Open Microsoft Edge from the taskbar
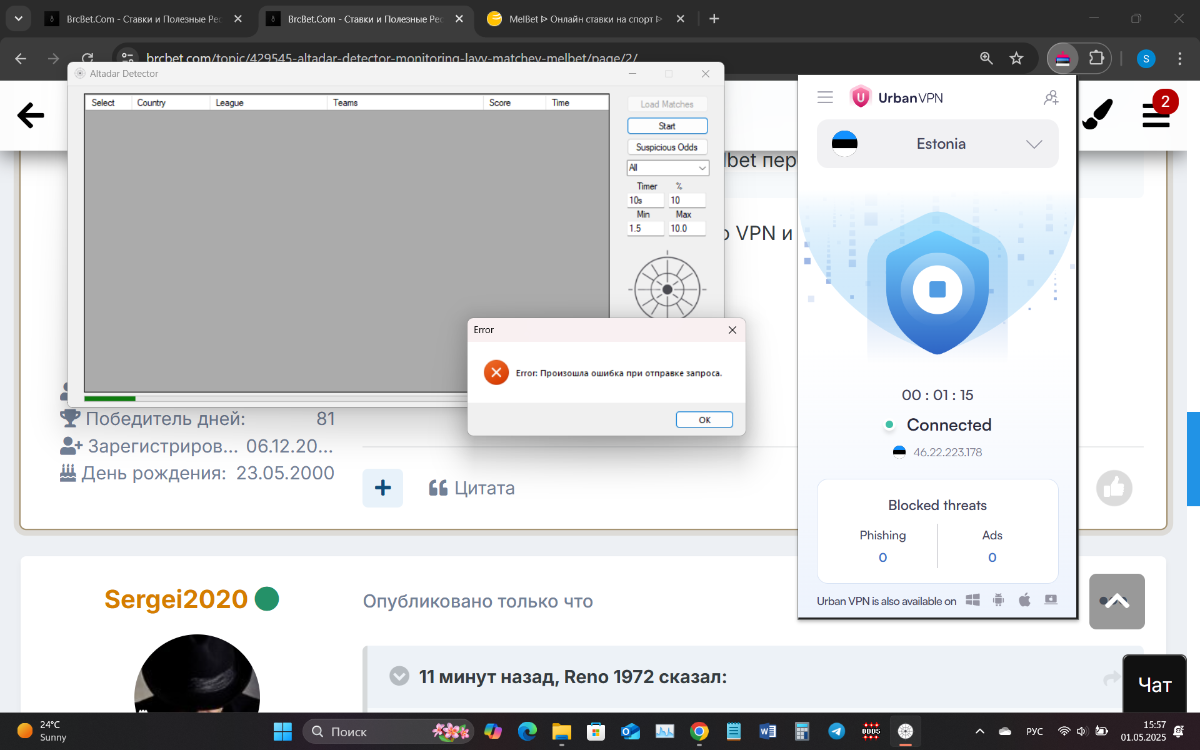Screen dimensions: 1200x750 (x=527, y=731)
